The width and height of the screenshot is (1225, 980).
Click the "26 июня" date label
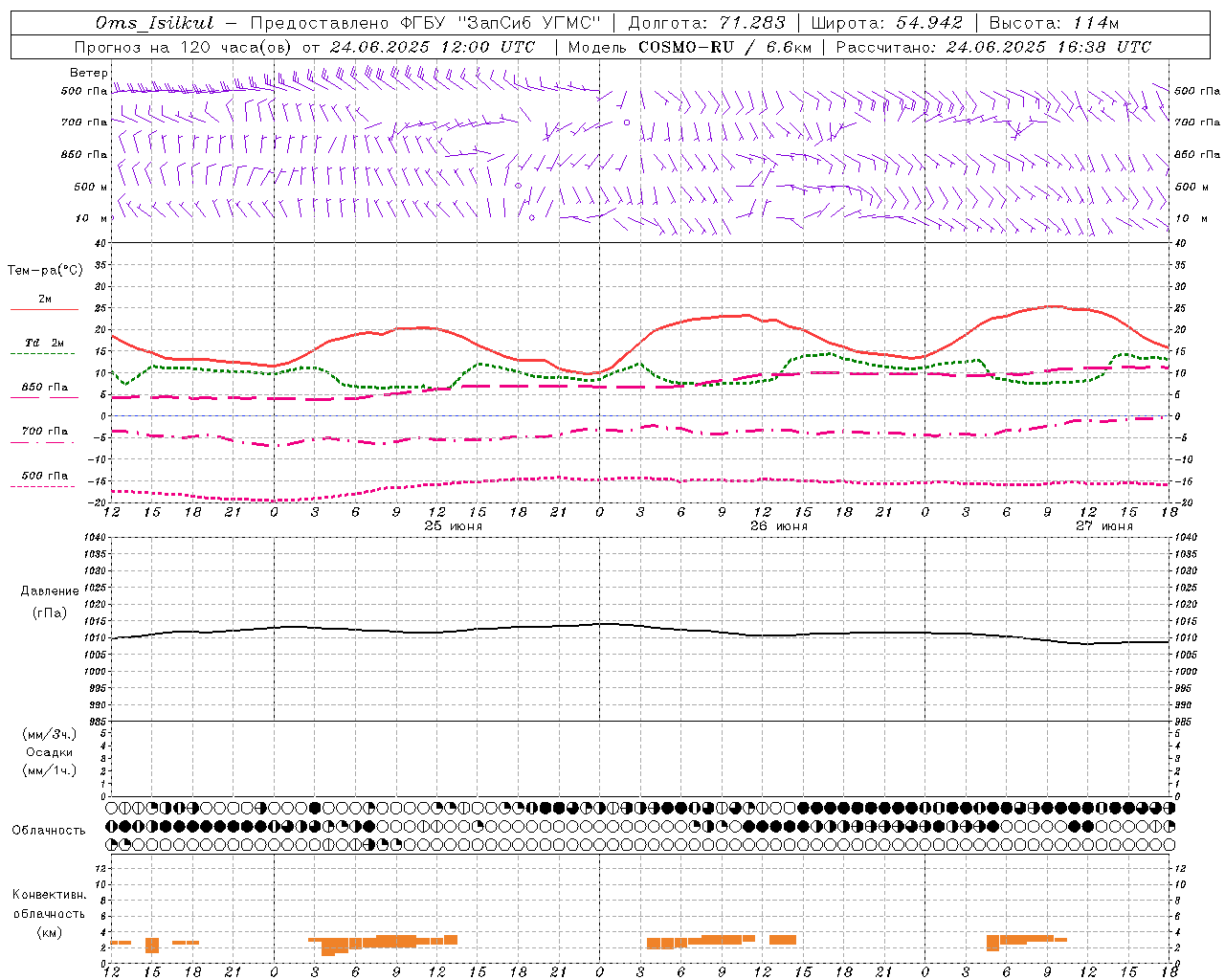click(778, 526)
